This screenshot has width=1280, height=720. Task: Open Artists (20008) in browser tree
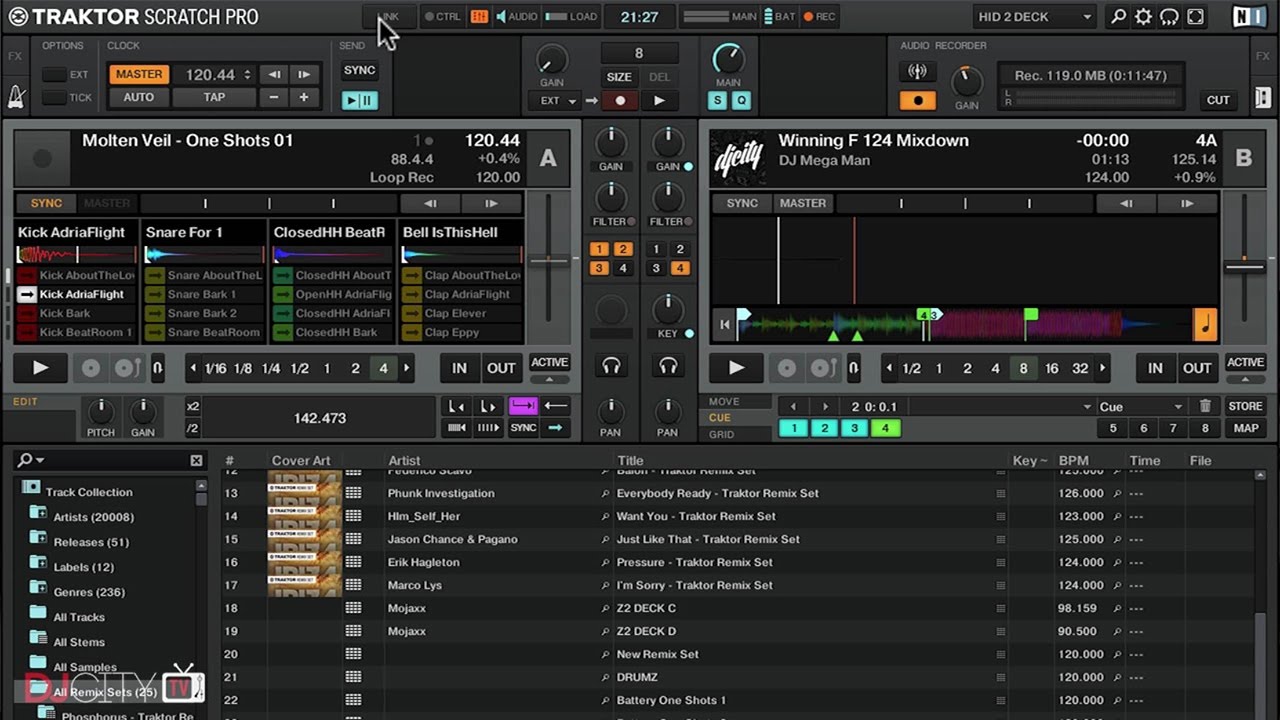pyautogui.click(x=93, y=517)
